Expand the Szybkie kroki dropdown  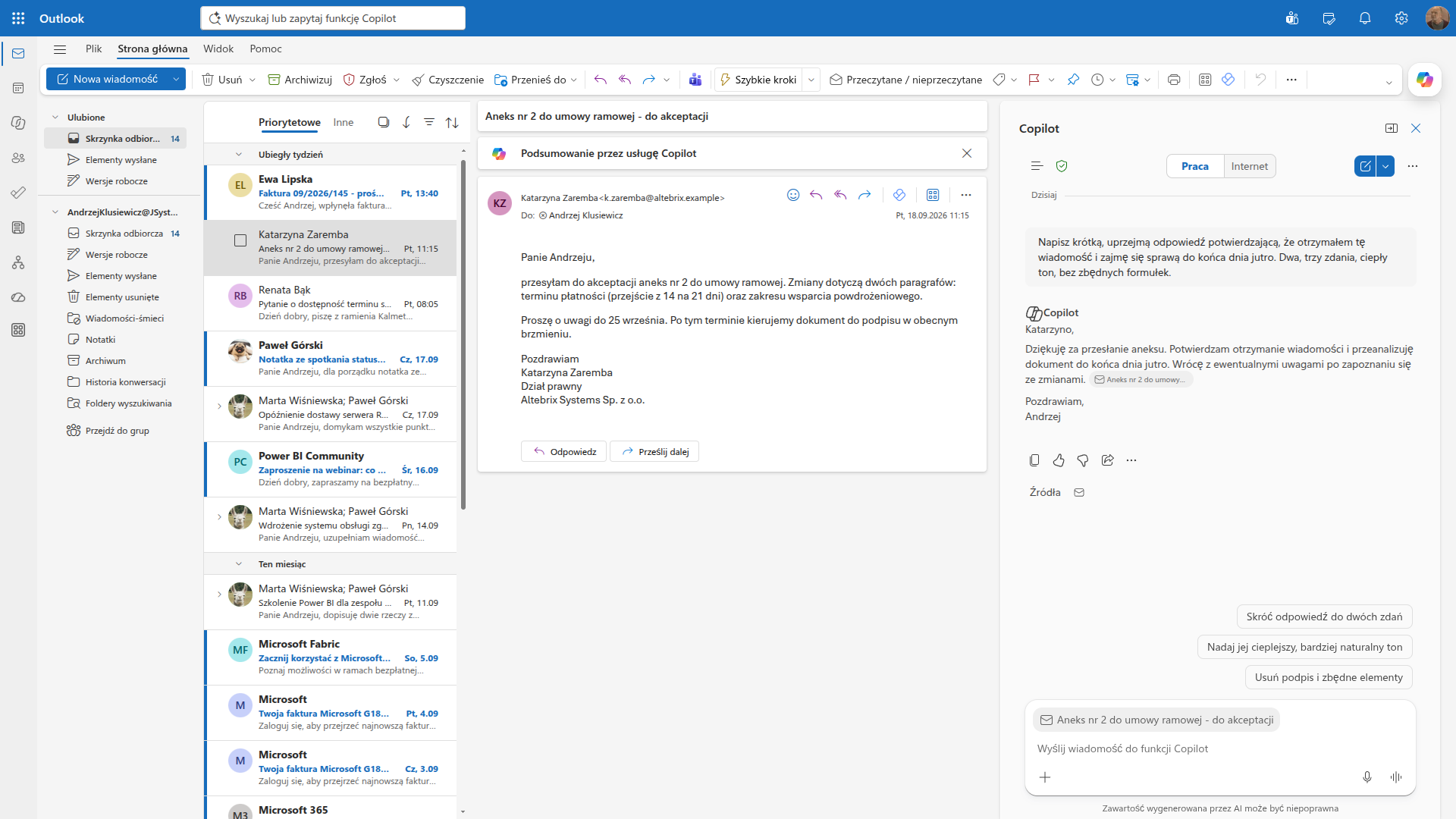point(811,80)
